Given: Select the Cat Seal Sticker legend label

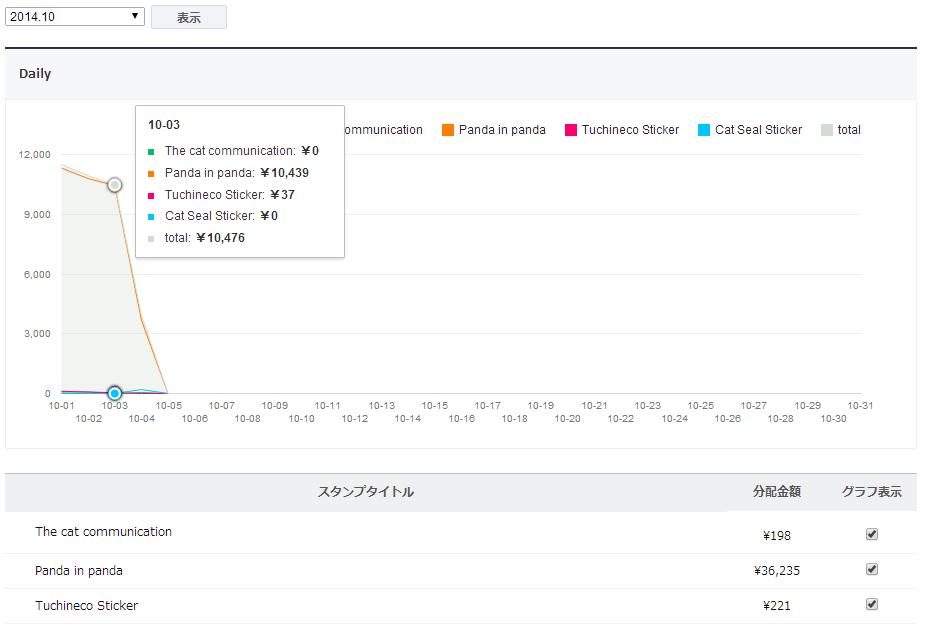Looking at the screenshot, I should pyautogui.click(x=759, y=130).
